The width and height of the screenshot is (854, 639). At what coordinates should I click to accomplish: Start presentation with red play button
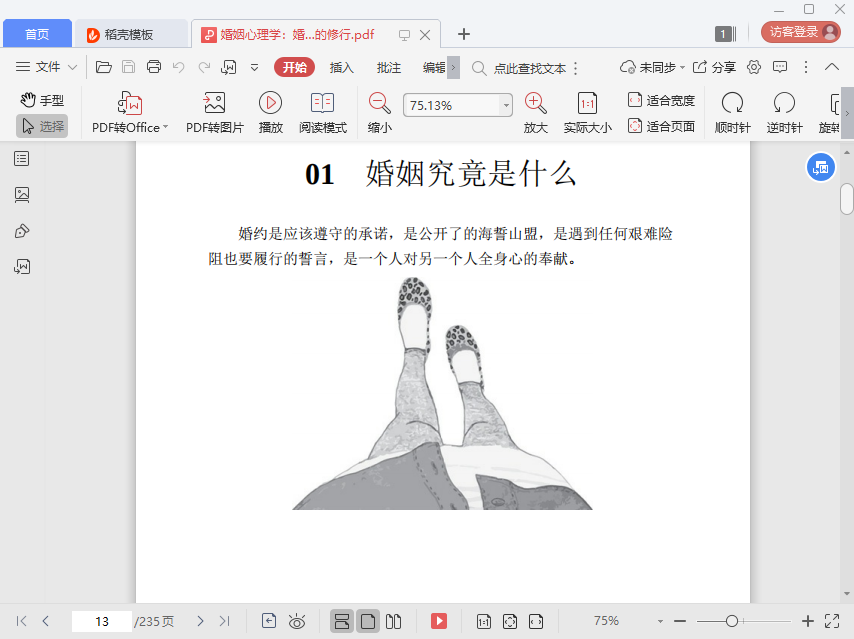point(439,621)
